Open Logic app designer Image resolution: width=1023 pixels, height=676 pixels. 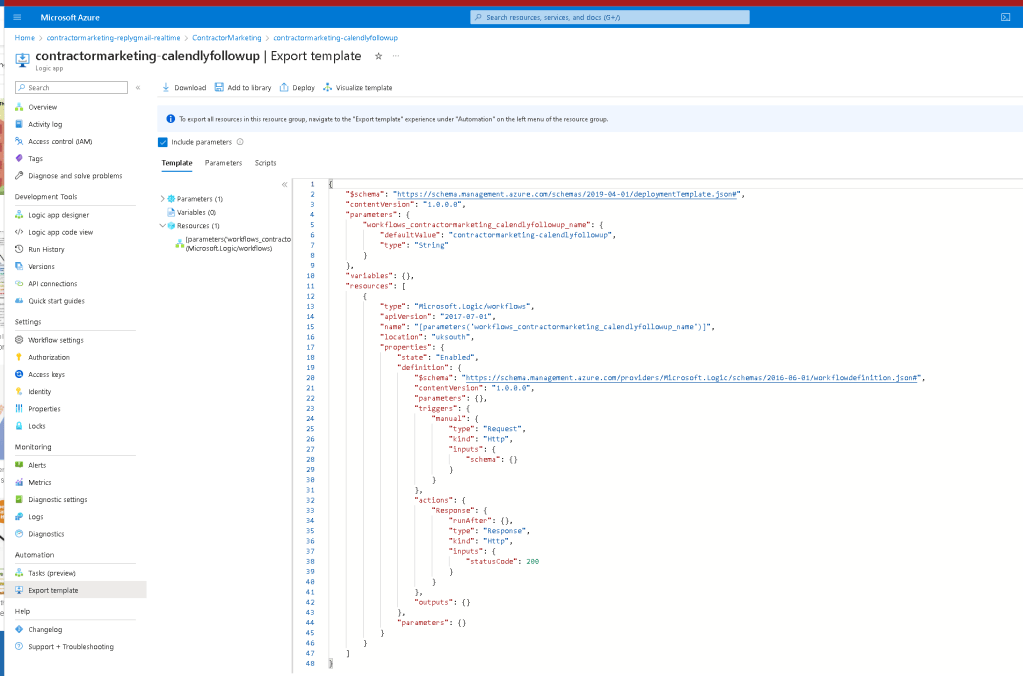click(x=58, y=215)
